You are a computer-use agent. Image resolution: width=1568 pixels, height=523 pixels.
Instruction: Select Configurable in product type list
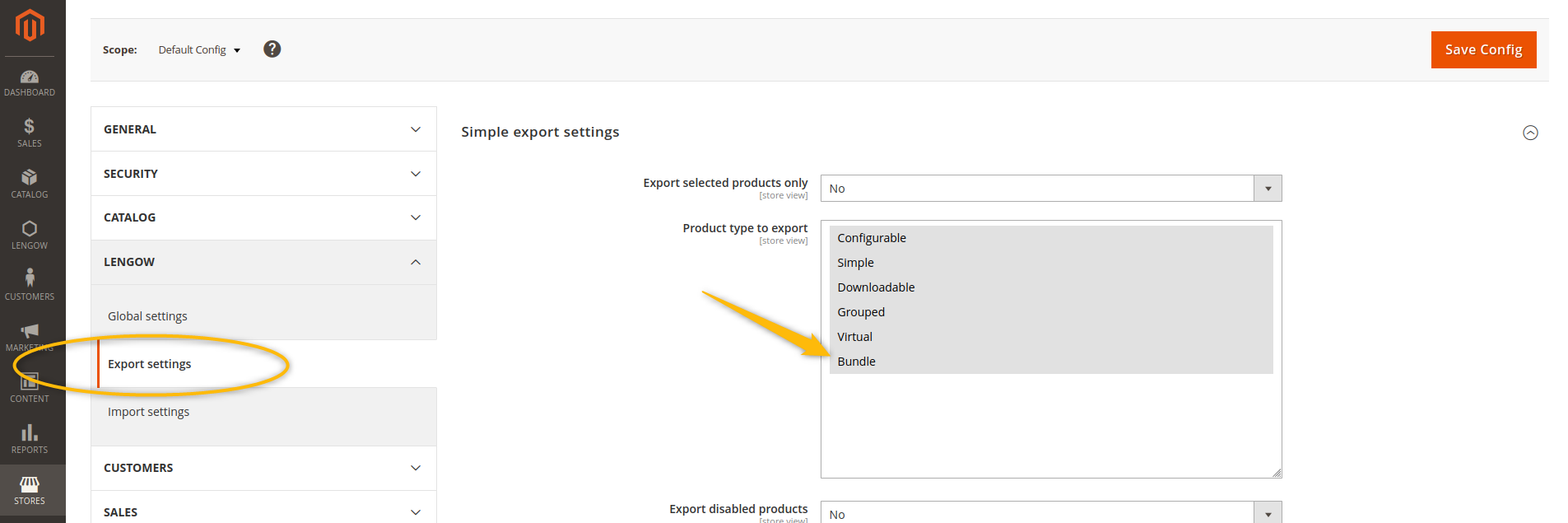[872, 238]
